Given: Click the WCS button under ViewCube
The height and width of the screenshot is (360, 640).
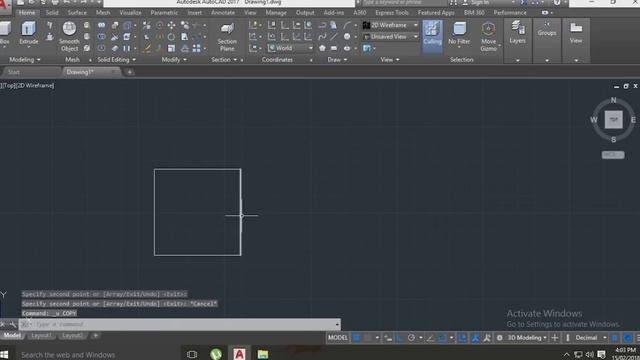Looking at the screenshot, I should [613, 155].
